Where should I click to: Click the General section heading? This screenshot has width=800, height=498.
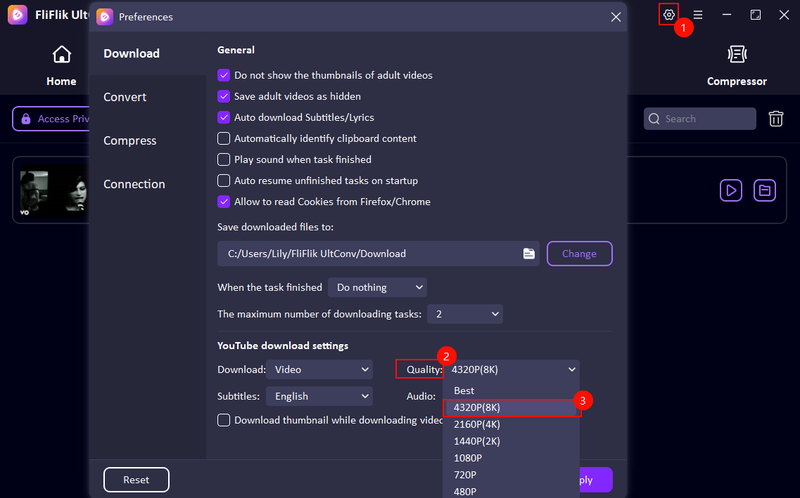coord(236,50)
